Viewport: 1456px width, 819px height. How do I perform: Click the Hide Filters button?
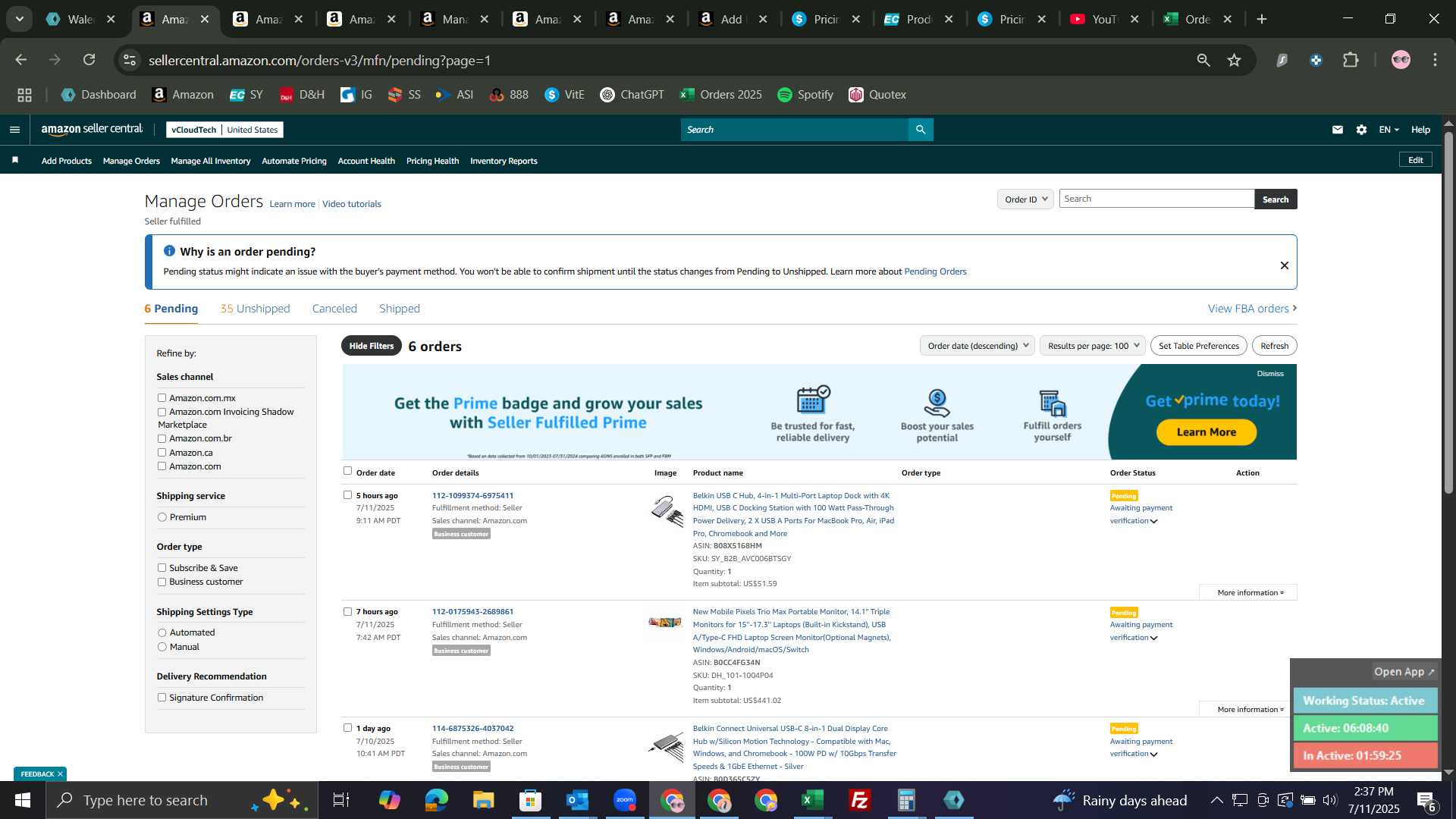(372, 346)
